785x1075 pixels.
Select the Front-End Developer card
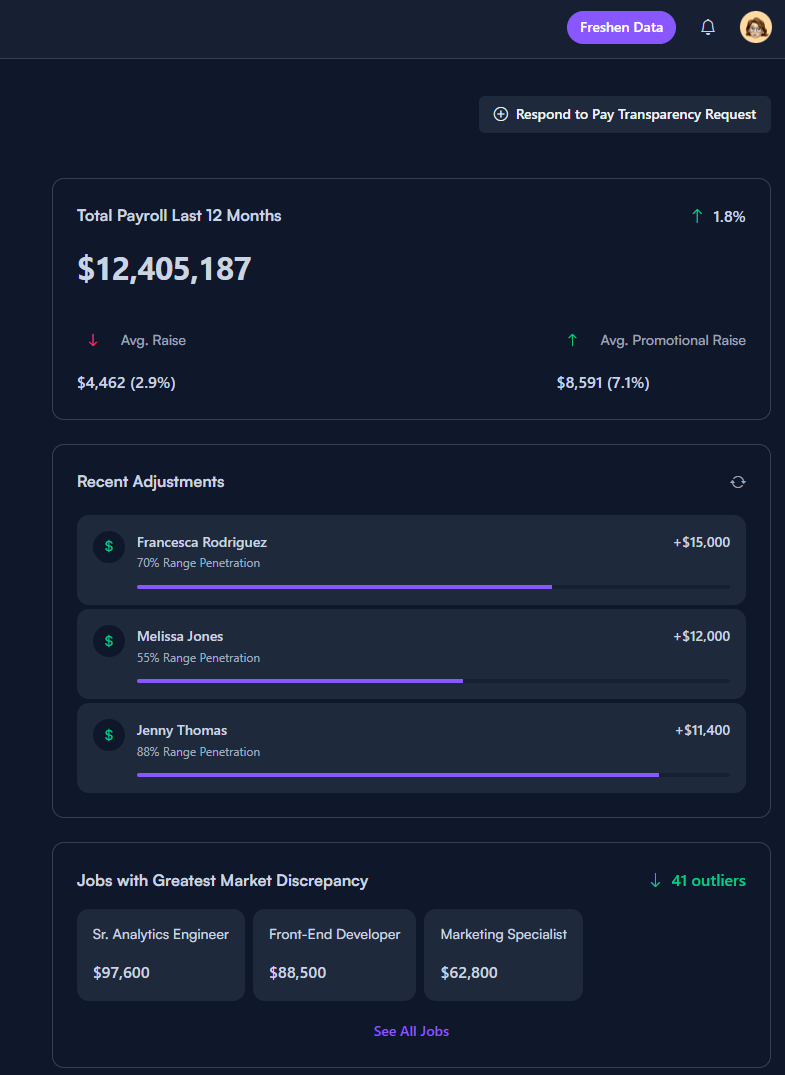coord(334,954)
